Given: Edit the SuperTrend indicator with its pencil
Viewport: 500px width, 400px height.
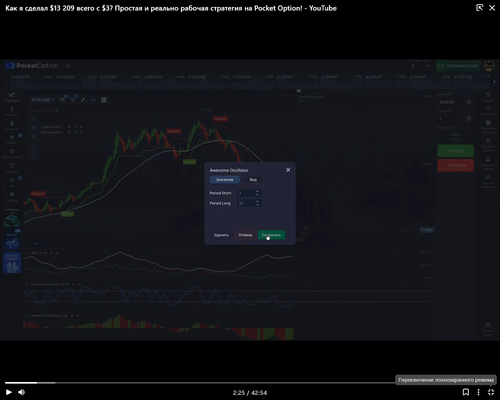Looking at the screenshot, I should (x=75, y=127).
